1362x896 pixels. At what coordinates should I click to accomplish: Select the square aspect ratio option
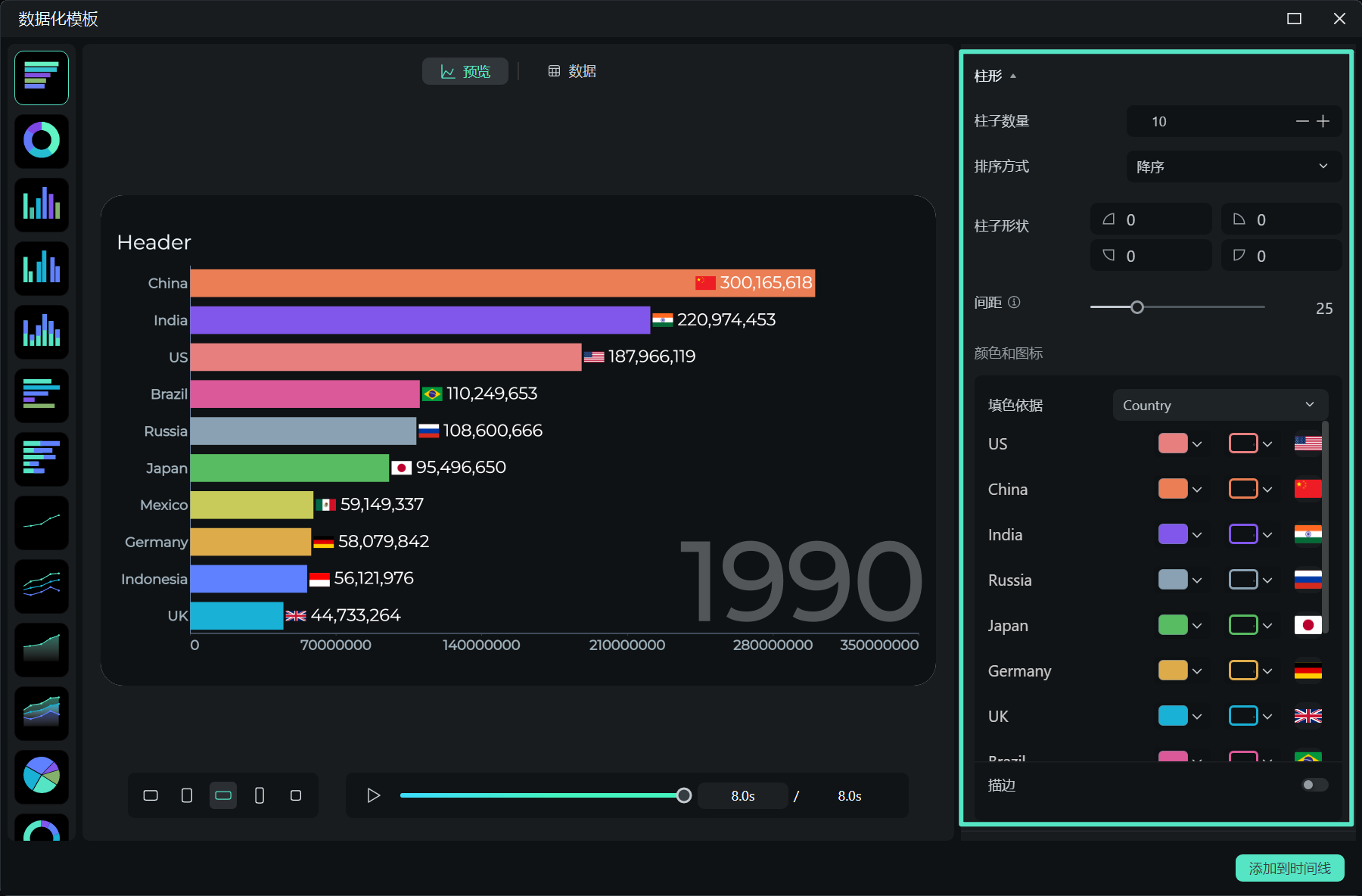point(296,795)
